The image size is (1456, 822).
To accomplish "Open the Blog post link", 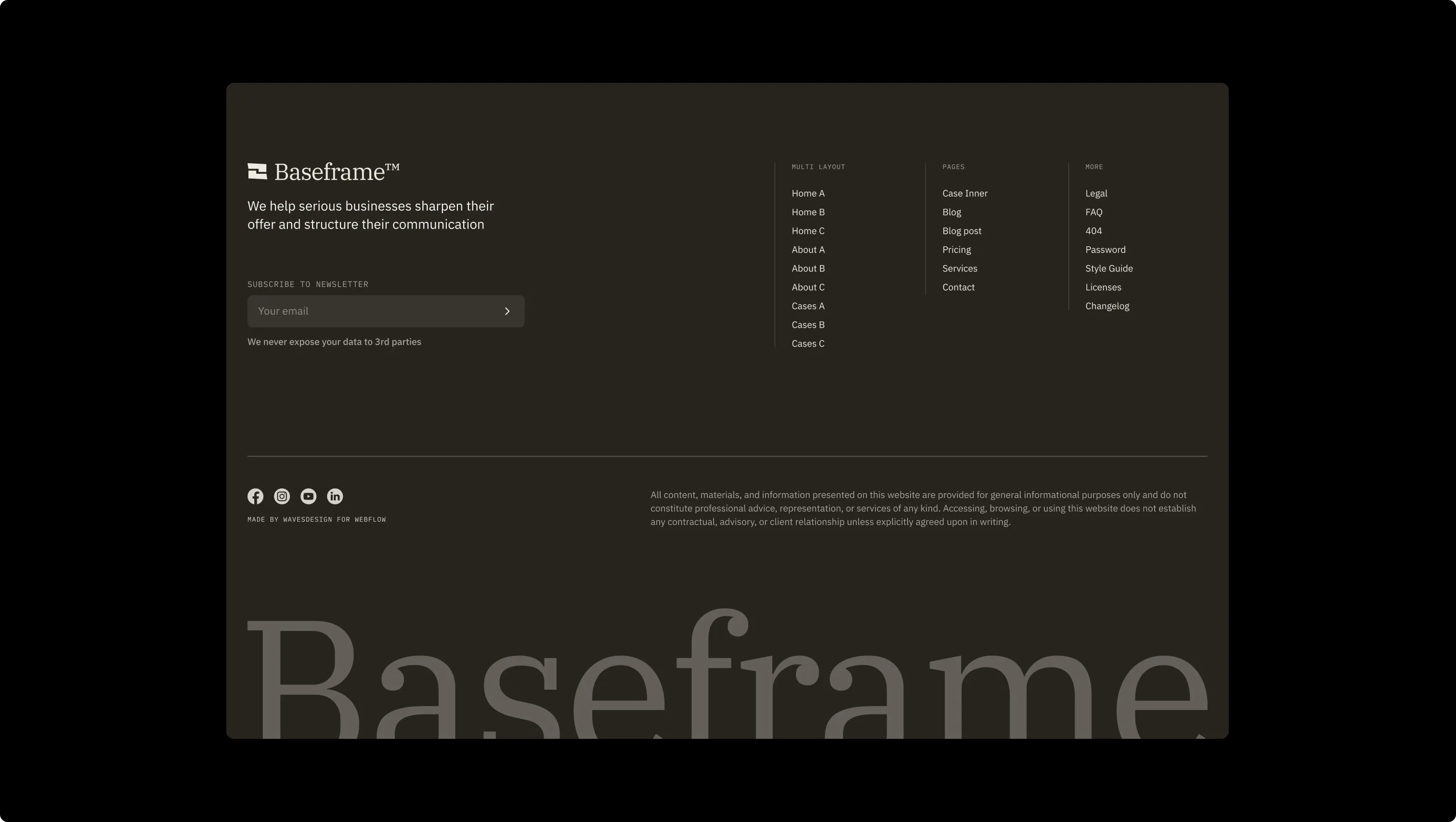I will click(962, 231).
